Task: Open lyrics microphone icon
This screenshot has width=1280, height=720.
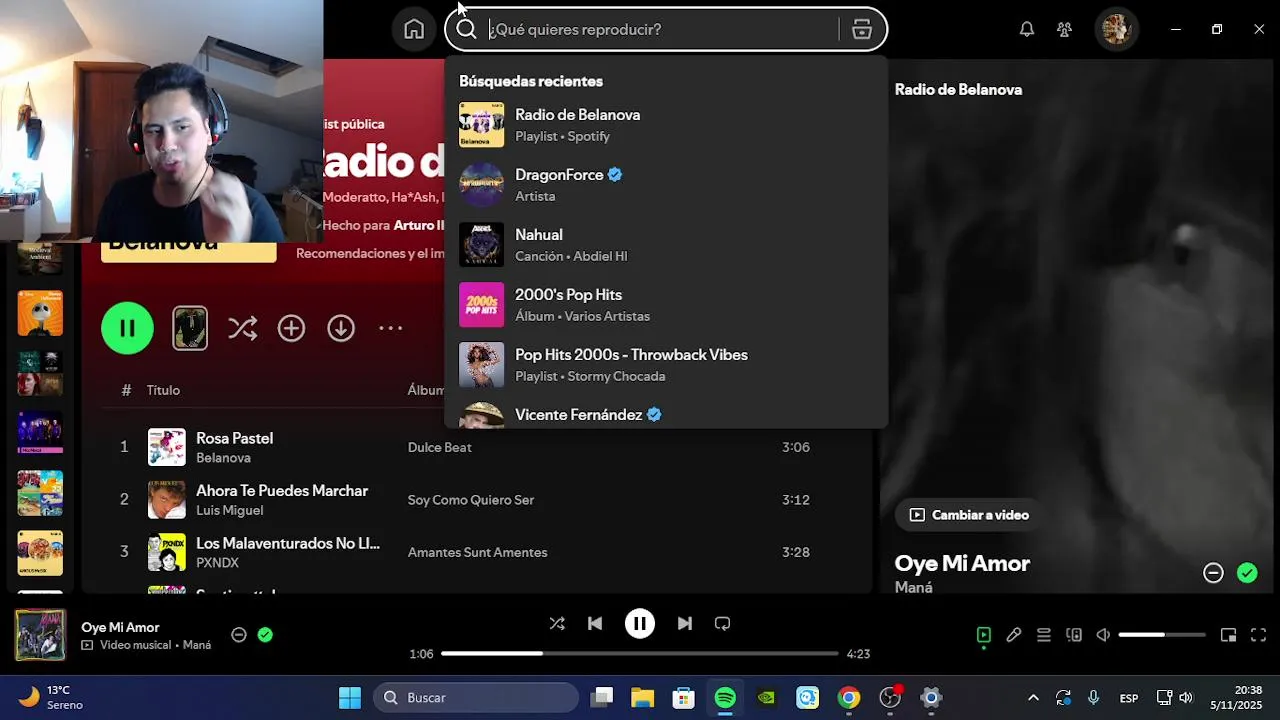Action: point(1014,635)
